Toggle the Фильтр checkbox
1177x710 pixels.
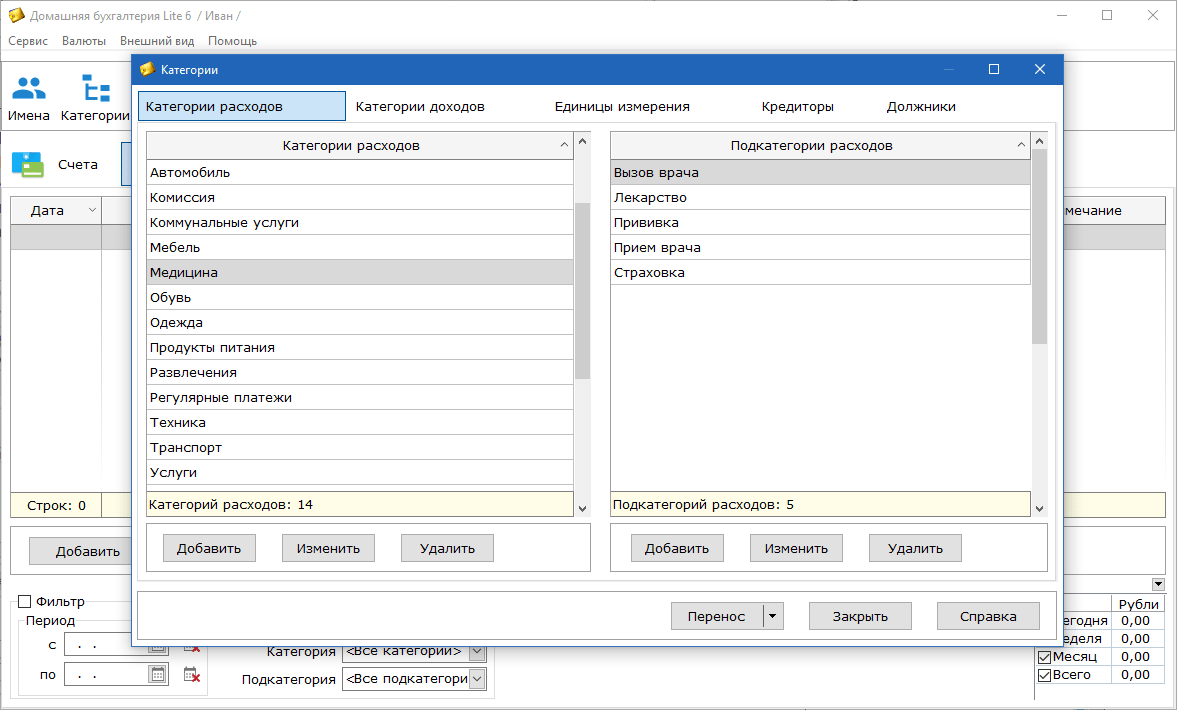[24, 601]
